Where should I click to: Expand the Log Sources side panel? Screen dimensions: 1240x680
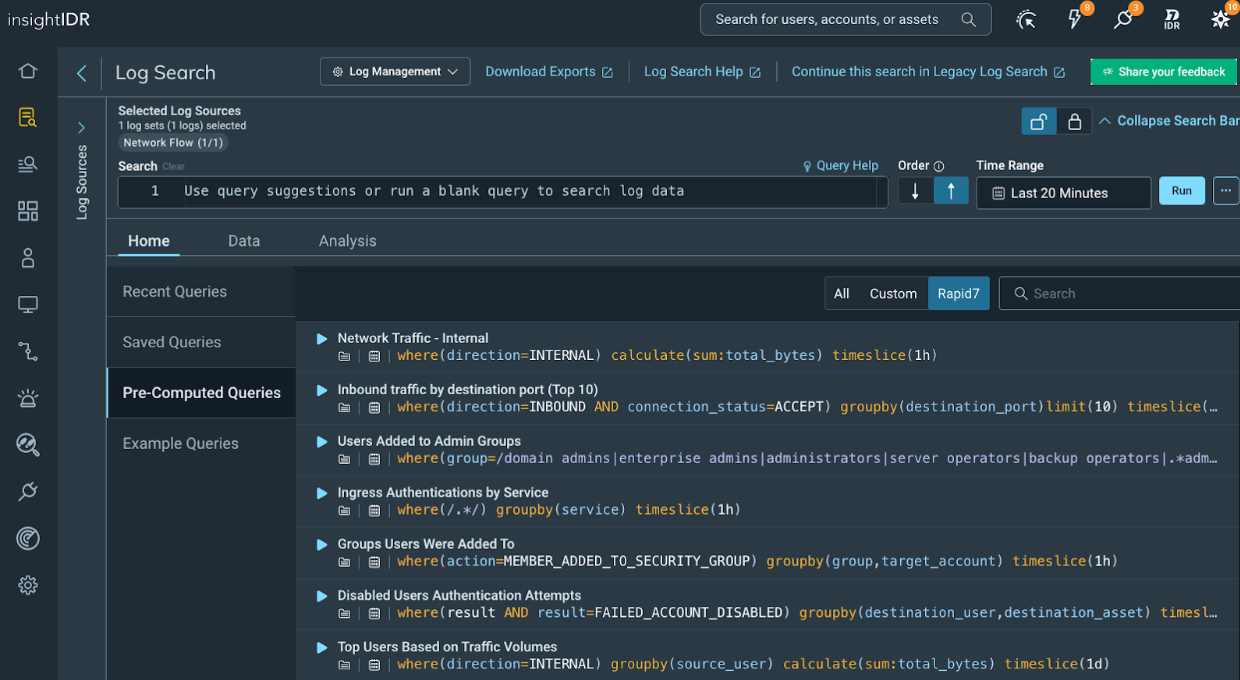(x=82, y=128)
